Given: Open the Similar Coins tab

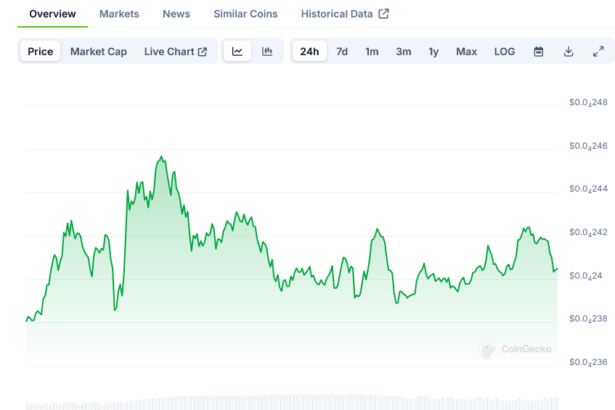Looking at the screenshot, I should tap(245, 14).
